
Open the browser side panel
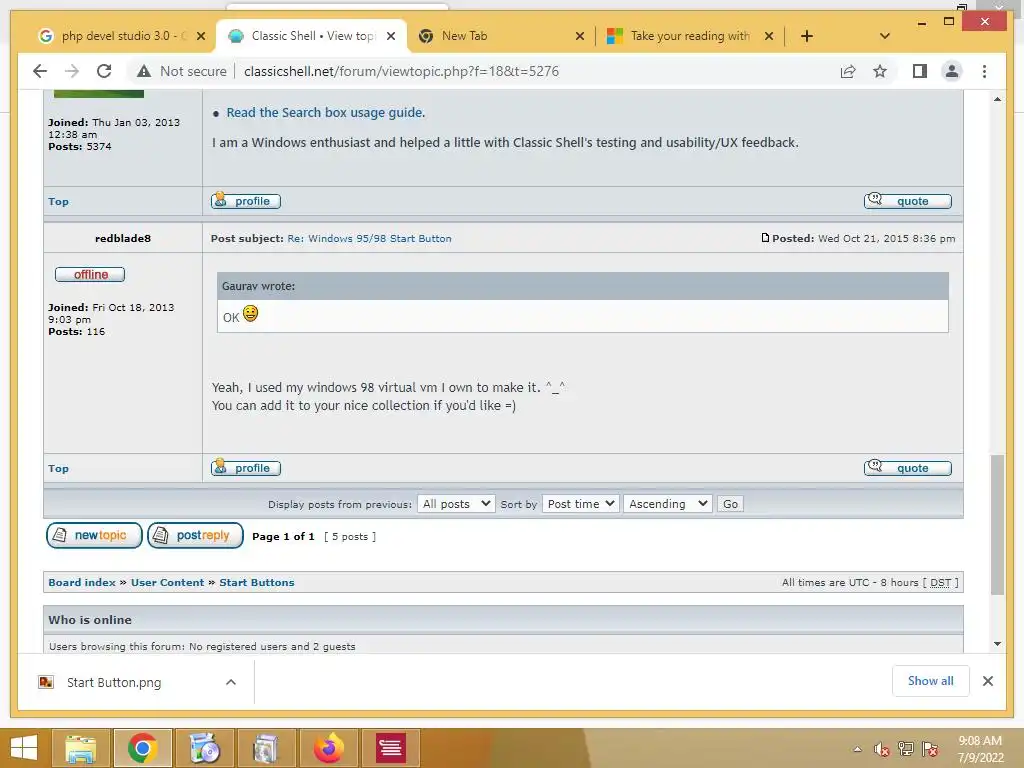[920, 71]
